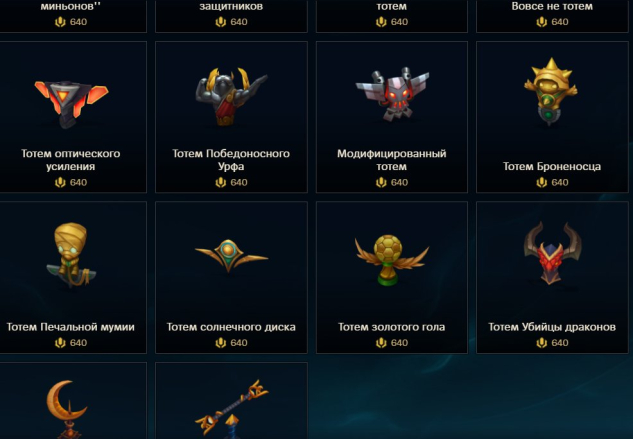Open the golden Тотем Броненосца icon
The height and width of the screenshot is (439, 633).
(551, 92)
